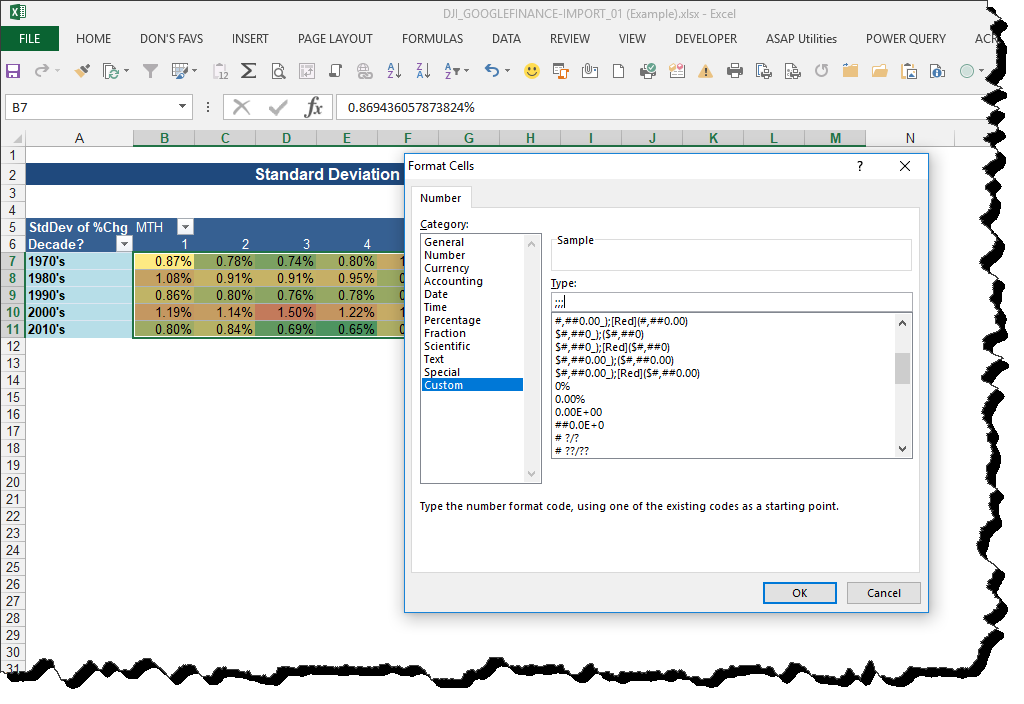
Task: Open the ASAP Utilities tab
Action: click(x=801, y=39)
